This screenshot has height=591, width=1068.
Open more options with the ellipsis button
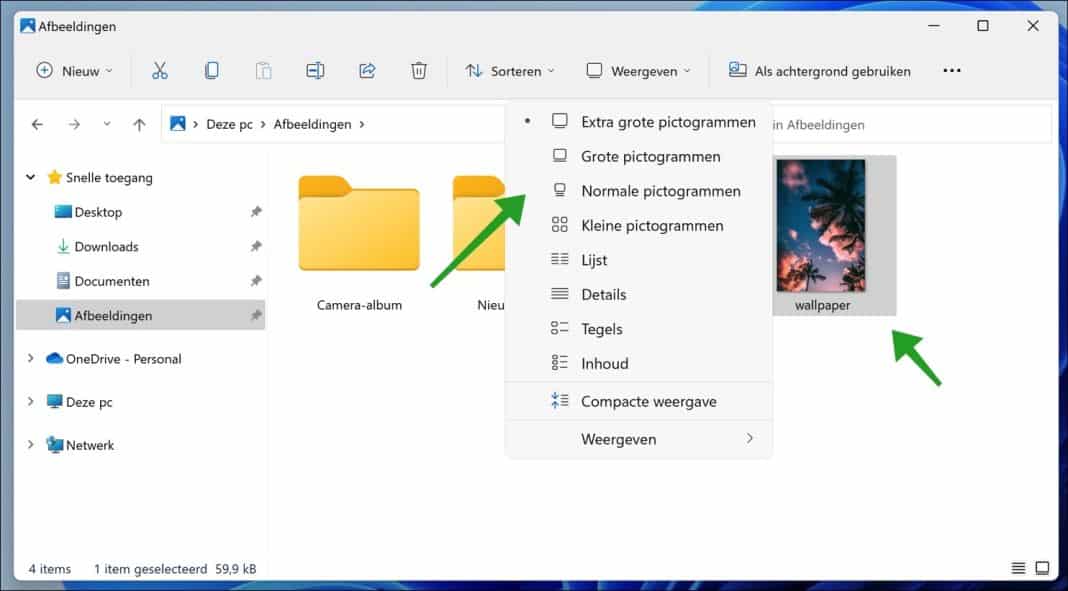coord(951,70)
